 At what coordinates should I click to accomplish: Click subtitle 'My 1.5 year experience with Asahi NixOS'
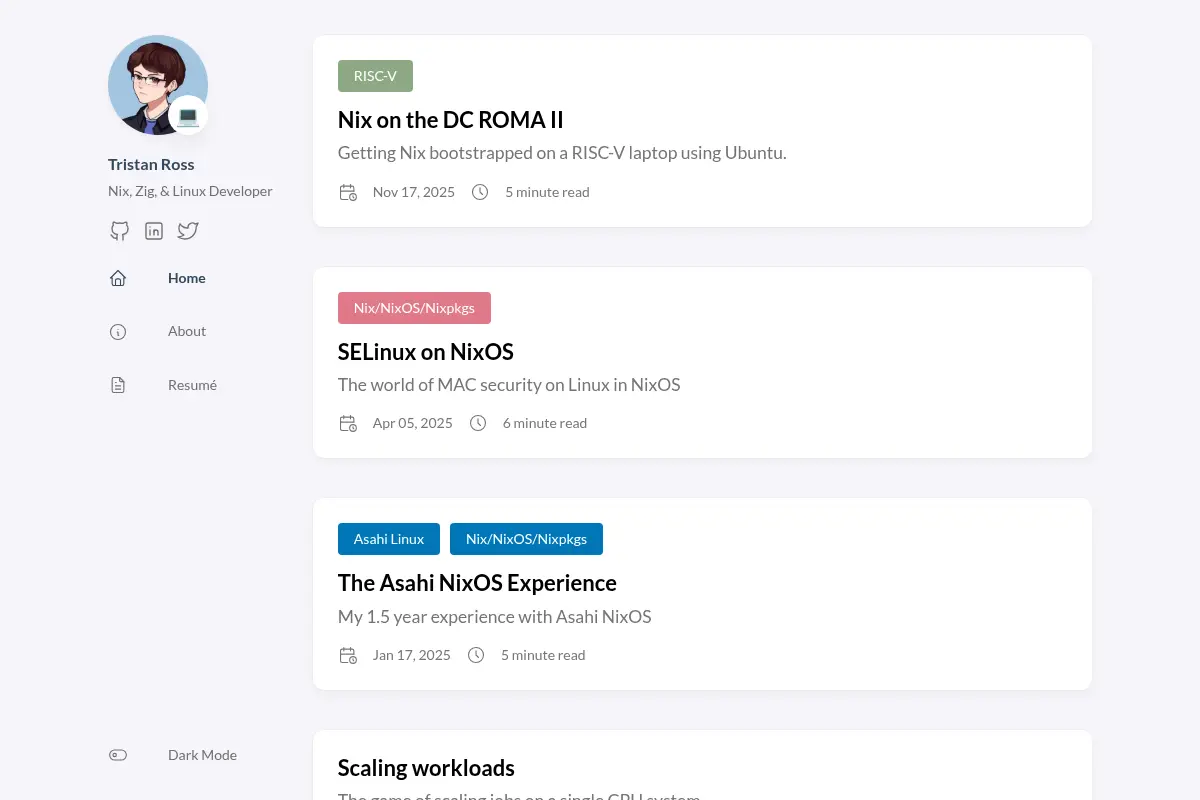(495, 617)
